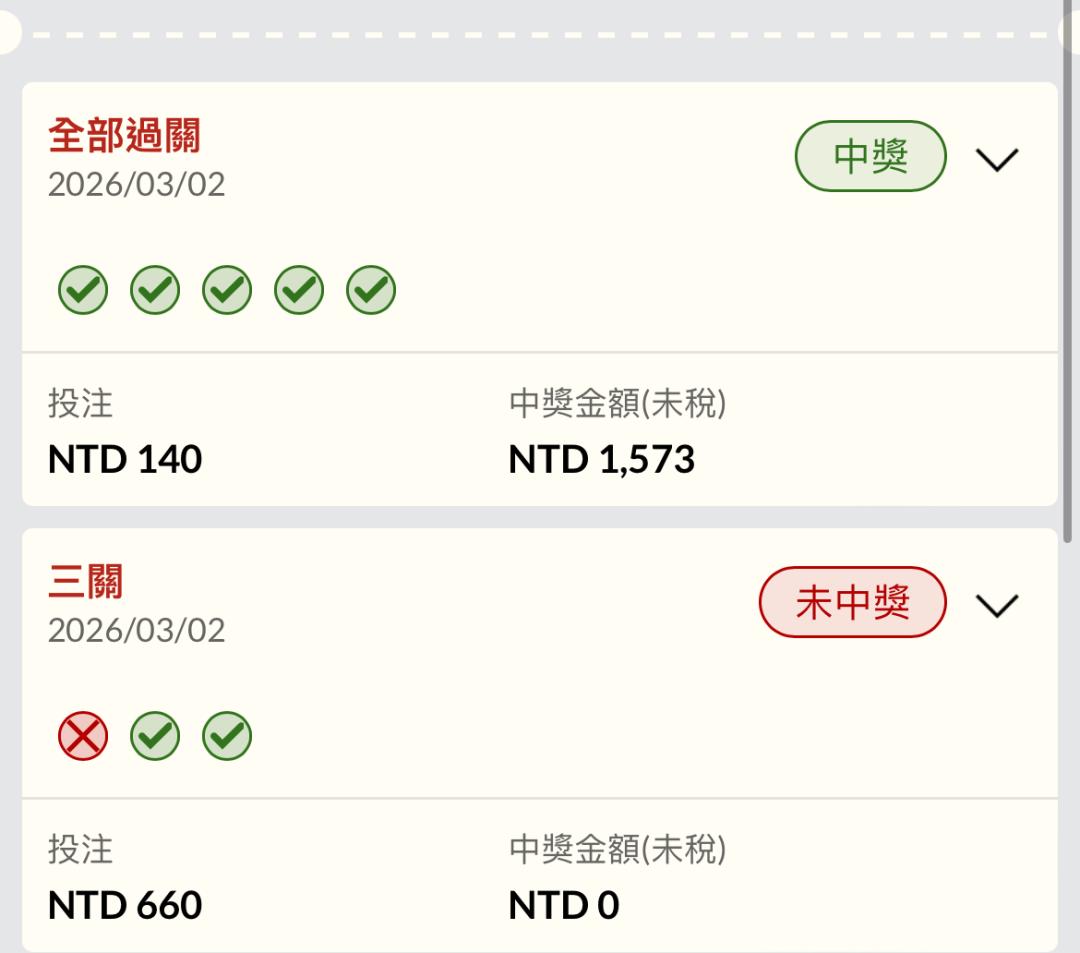
Task: Select the 全部過關 title
Action: 124,136
